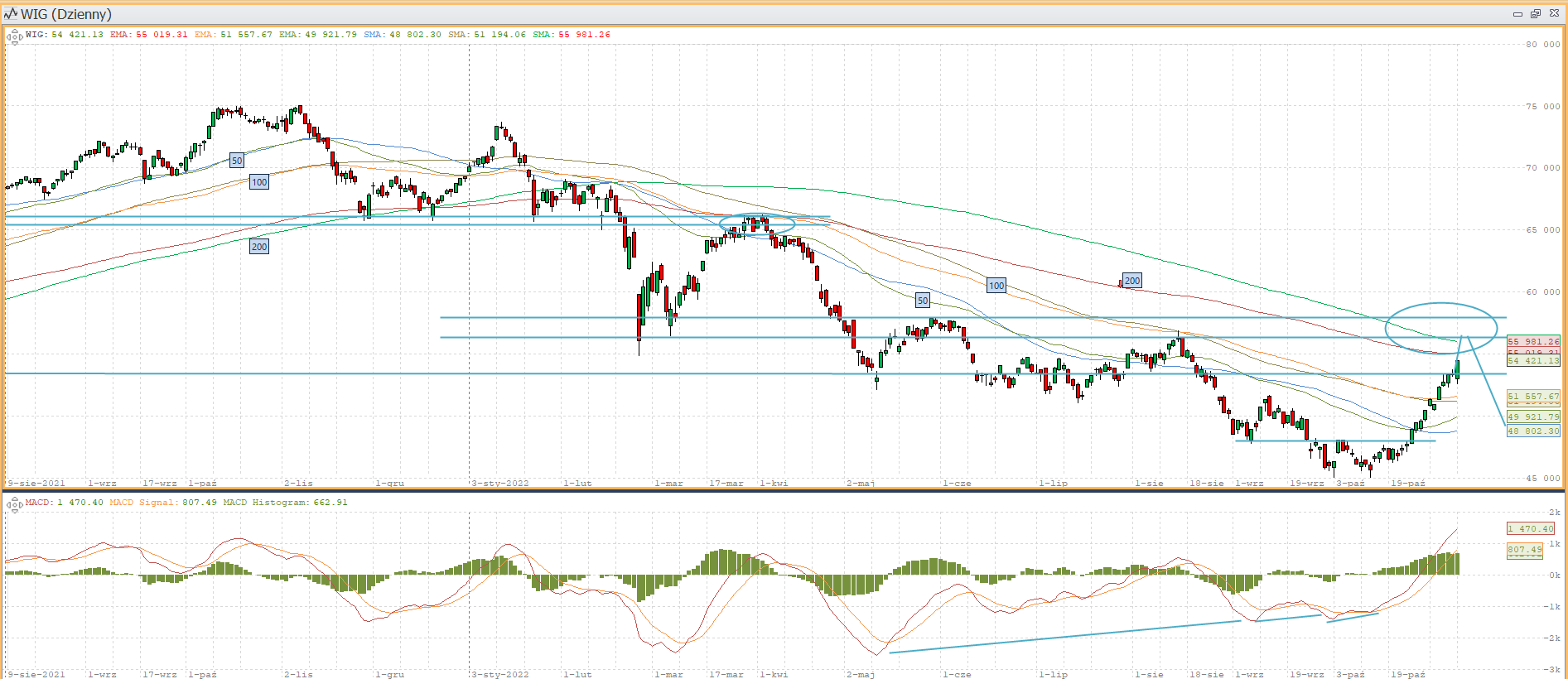Select the WIG (Dzienny) window title

coord(66,14)
